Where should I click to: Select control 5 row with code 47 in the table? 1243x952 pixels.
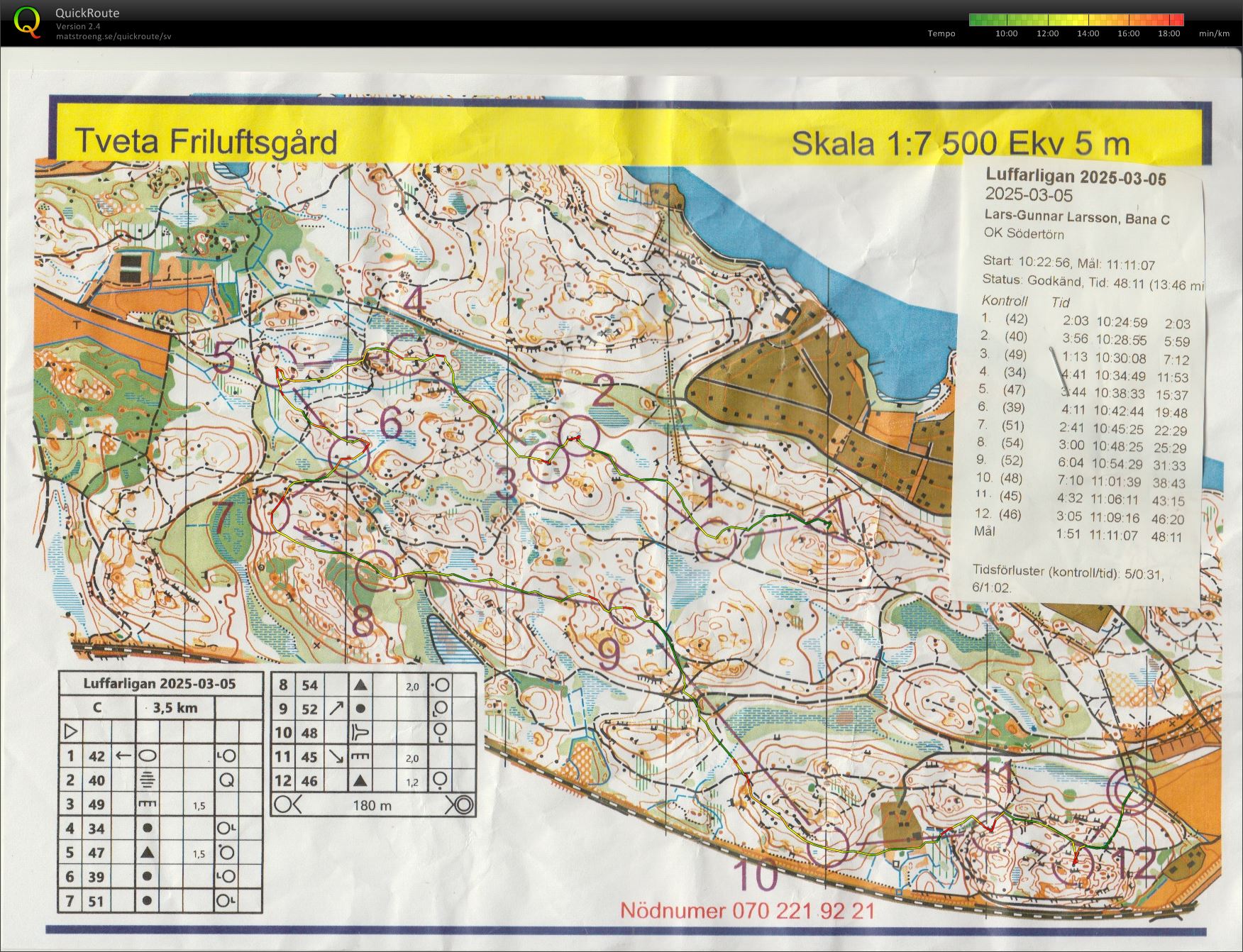click(160, 853)
